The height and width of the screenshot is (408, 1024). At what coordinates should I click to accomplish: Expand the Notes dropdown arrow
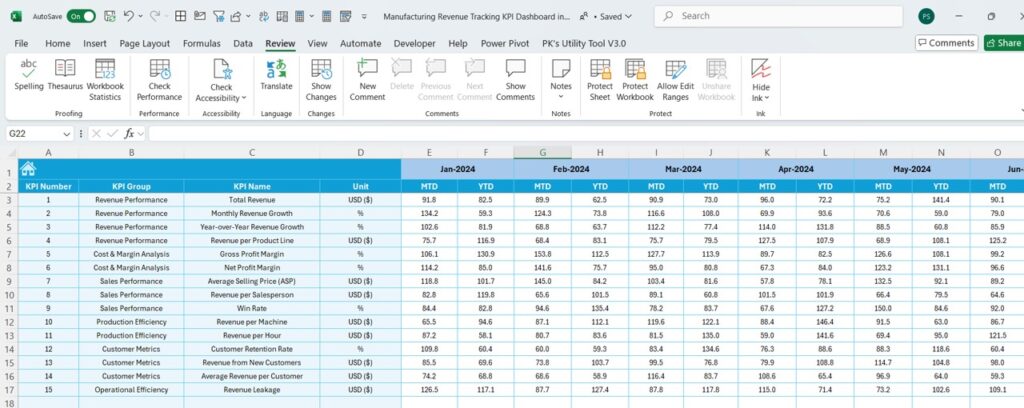pyautogui.click(x=561, y=97)
